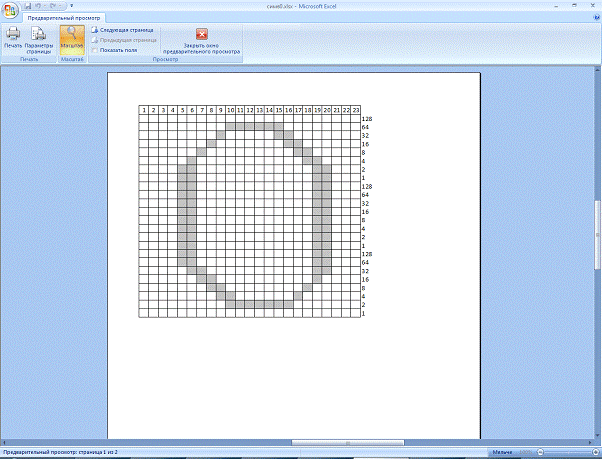
Task: Open Page Setup (Параметры страницы)
Action: [x=40, y=38]
